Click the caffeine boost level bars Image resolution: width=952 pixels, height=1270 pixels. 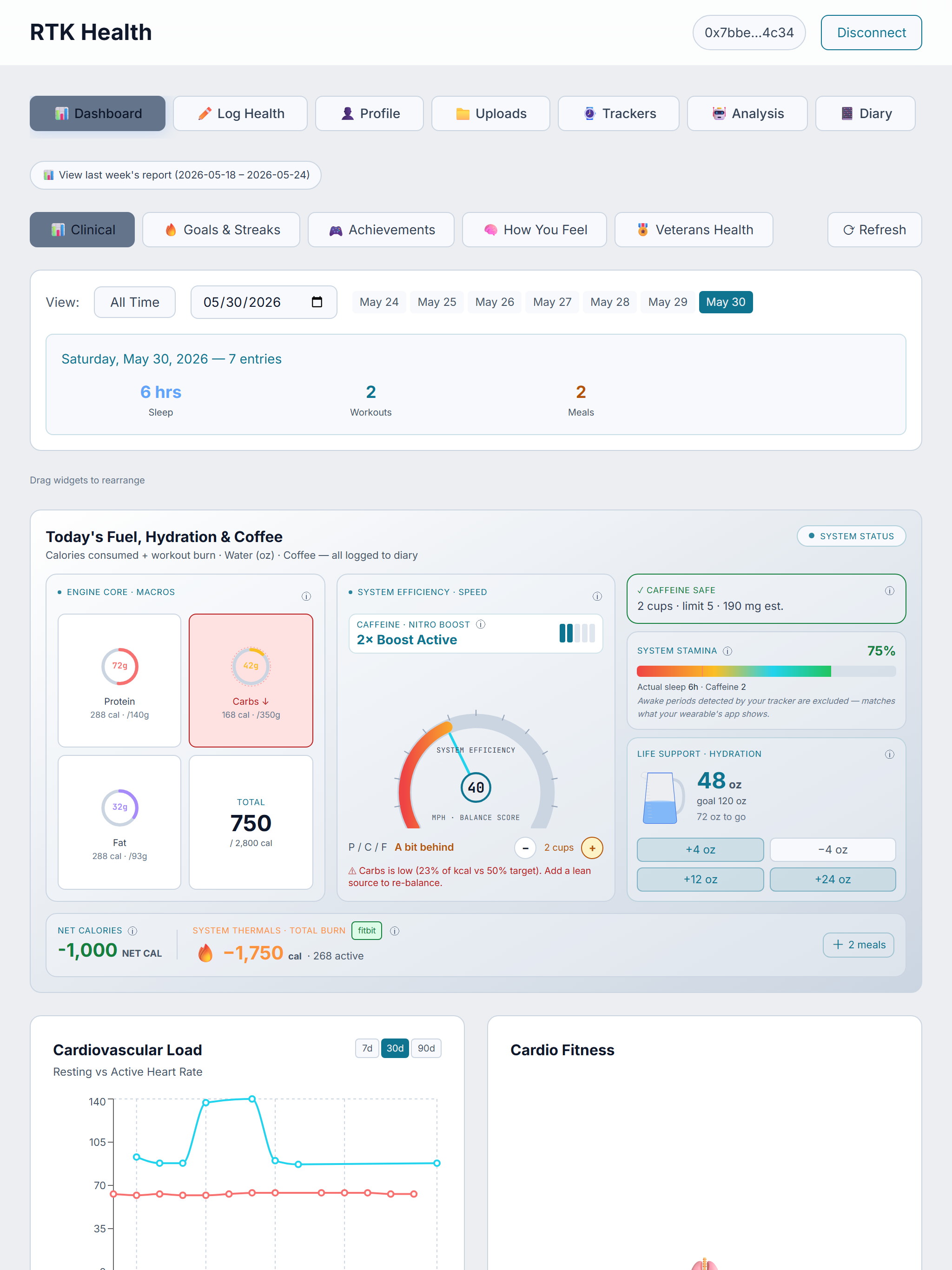click(577, 633)
